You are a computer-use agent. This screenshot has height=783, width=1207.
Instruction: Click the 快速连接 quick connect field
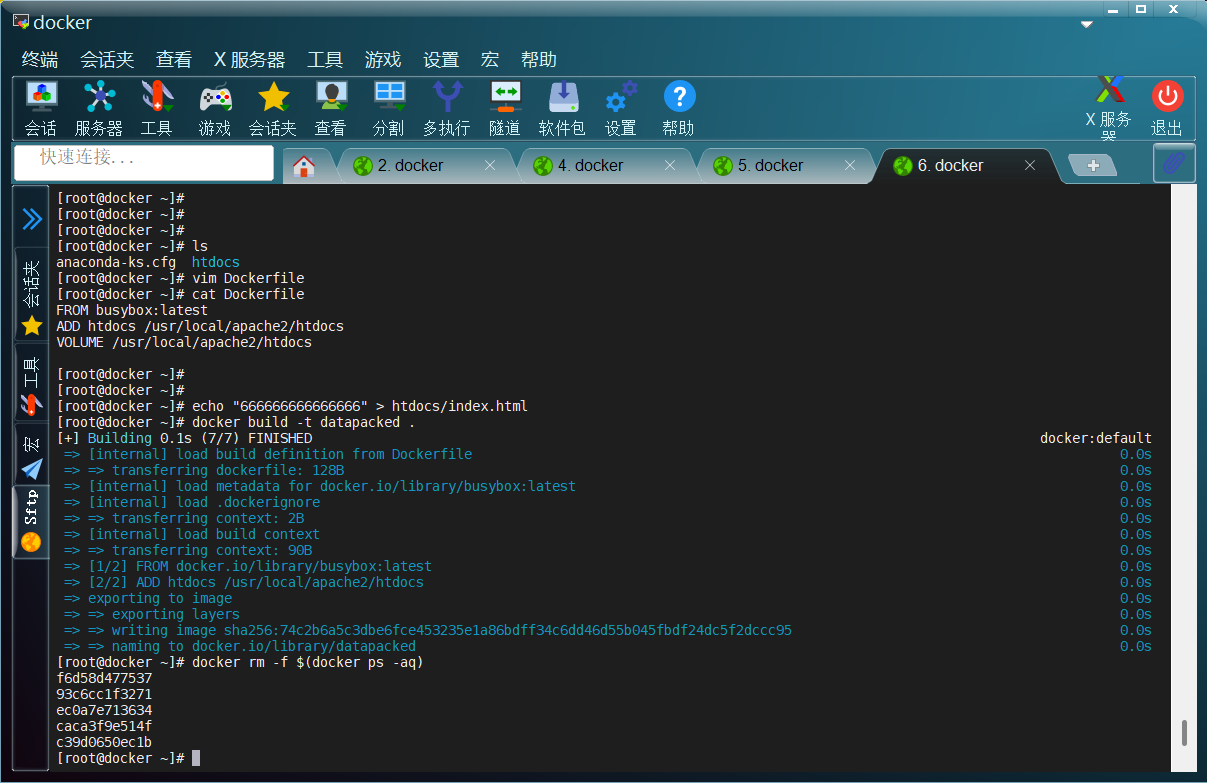pos(144,161)
